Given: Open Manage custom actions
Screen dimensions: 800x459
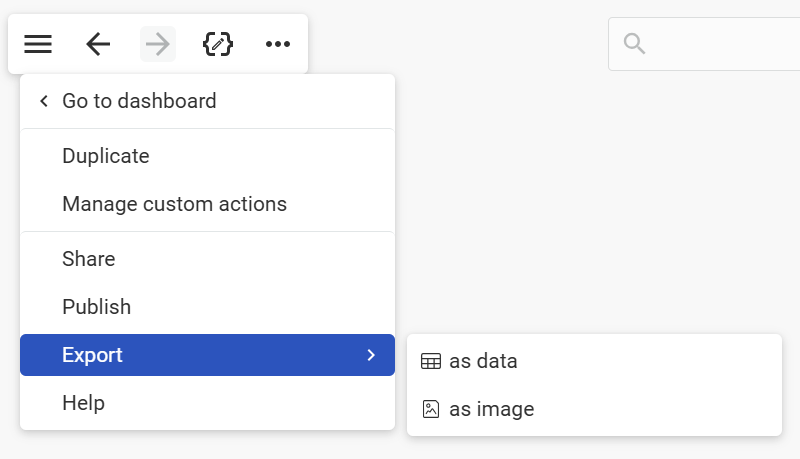Looking at the screenshot, I should click(x=174, y=204).
